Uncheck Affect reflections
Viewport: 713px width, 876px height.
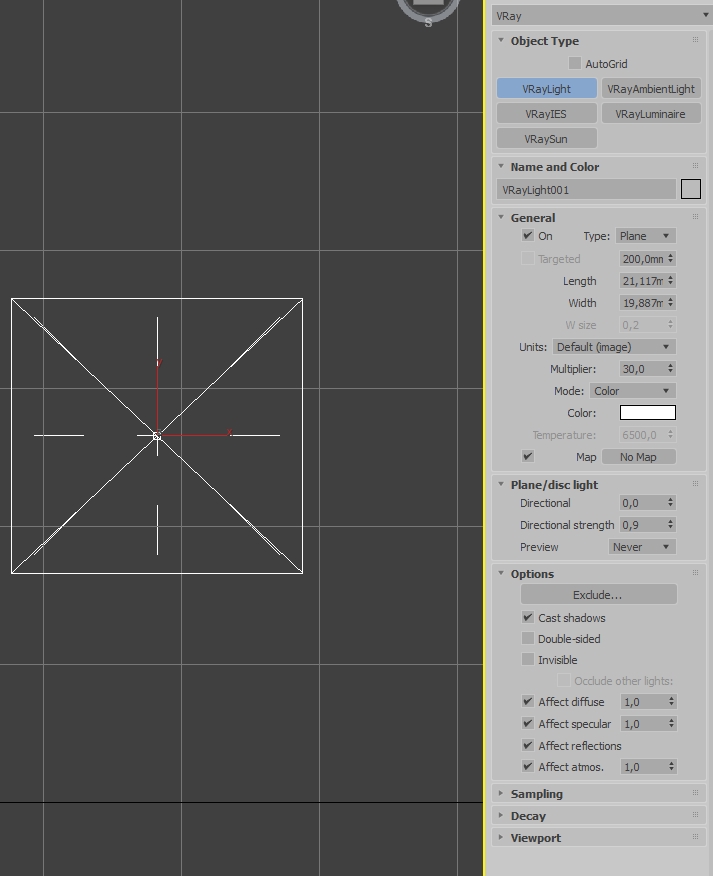tap(527, 745)
